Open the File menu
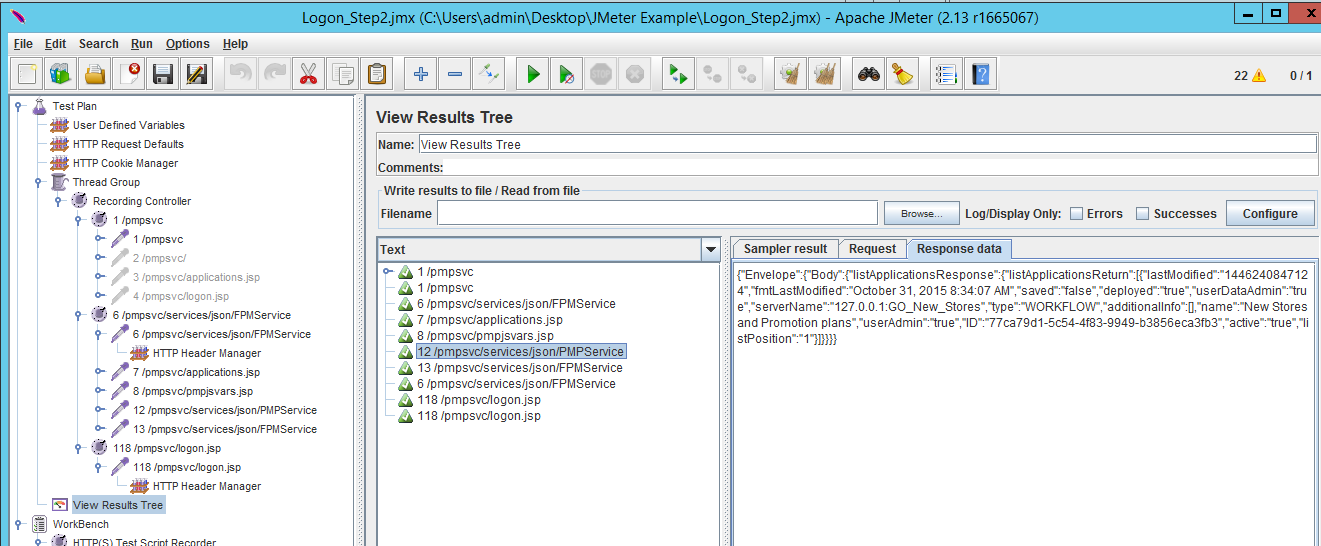 (x=23, y=44)
